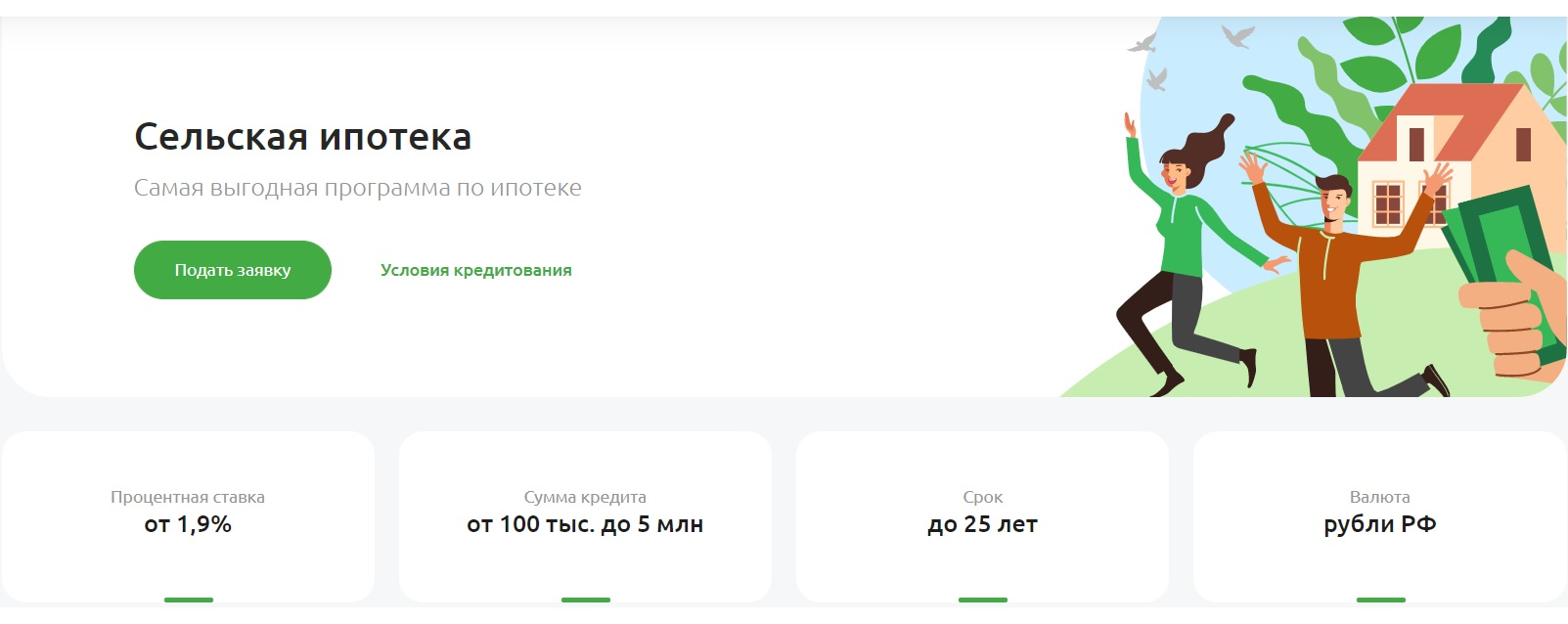Click the Подать заявку button
Image resolution: width=1568 pixels, height=624 pixels.
[x=232, y=270]
